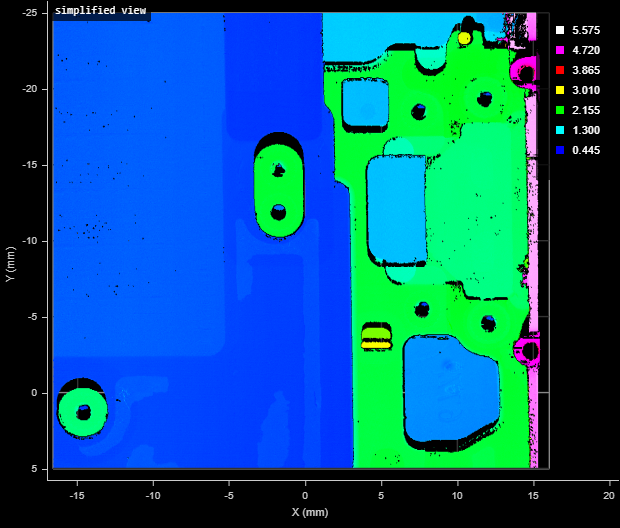This screenshot has width=620, height=528.
Task: Click the 'Y (mm)' axis title
Action: point(11,265)
